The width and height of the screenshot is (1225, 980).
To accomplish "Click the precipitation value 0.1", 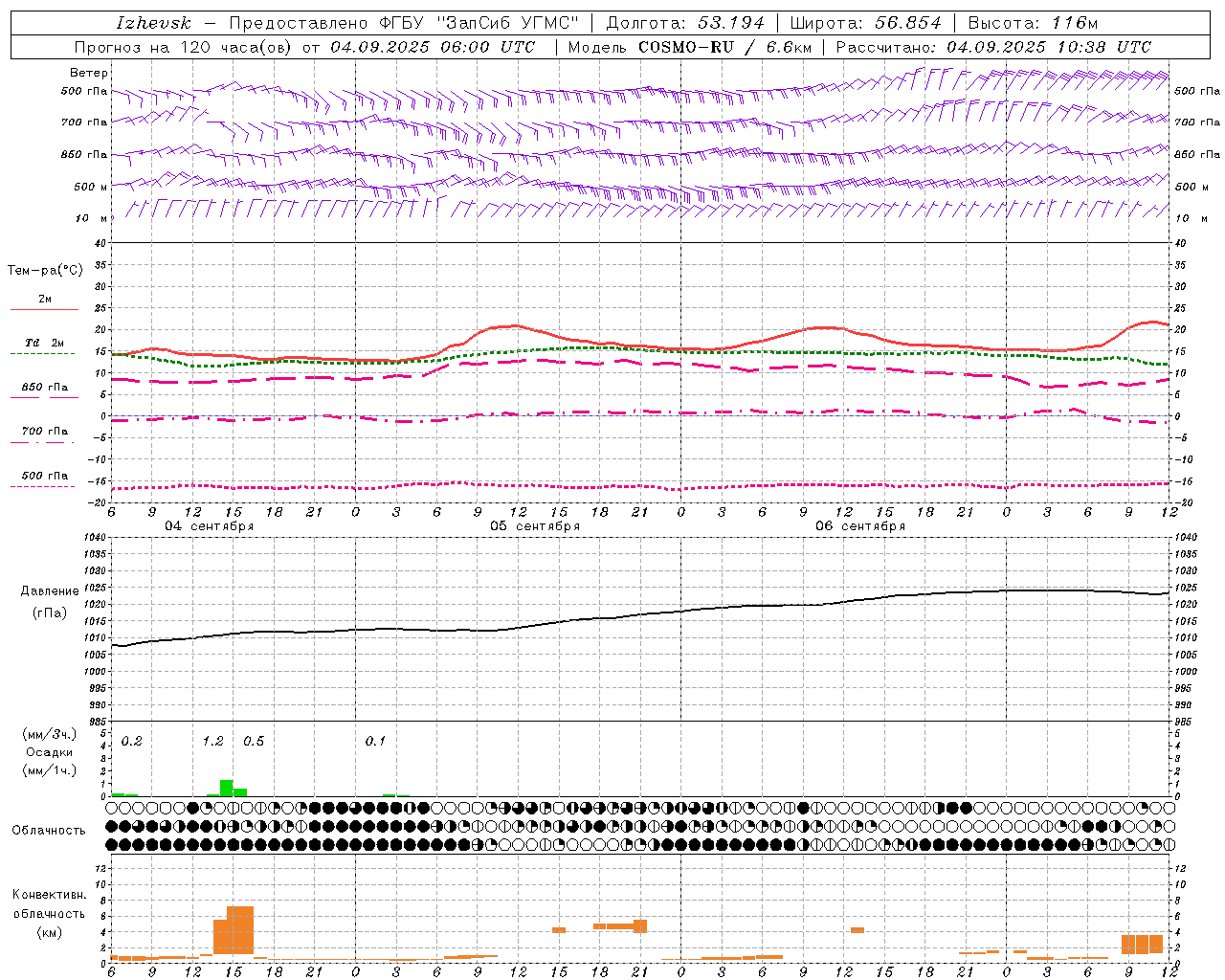I will pyautogui.click(x=375, y=741).
